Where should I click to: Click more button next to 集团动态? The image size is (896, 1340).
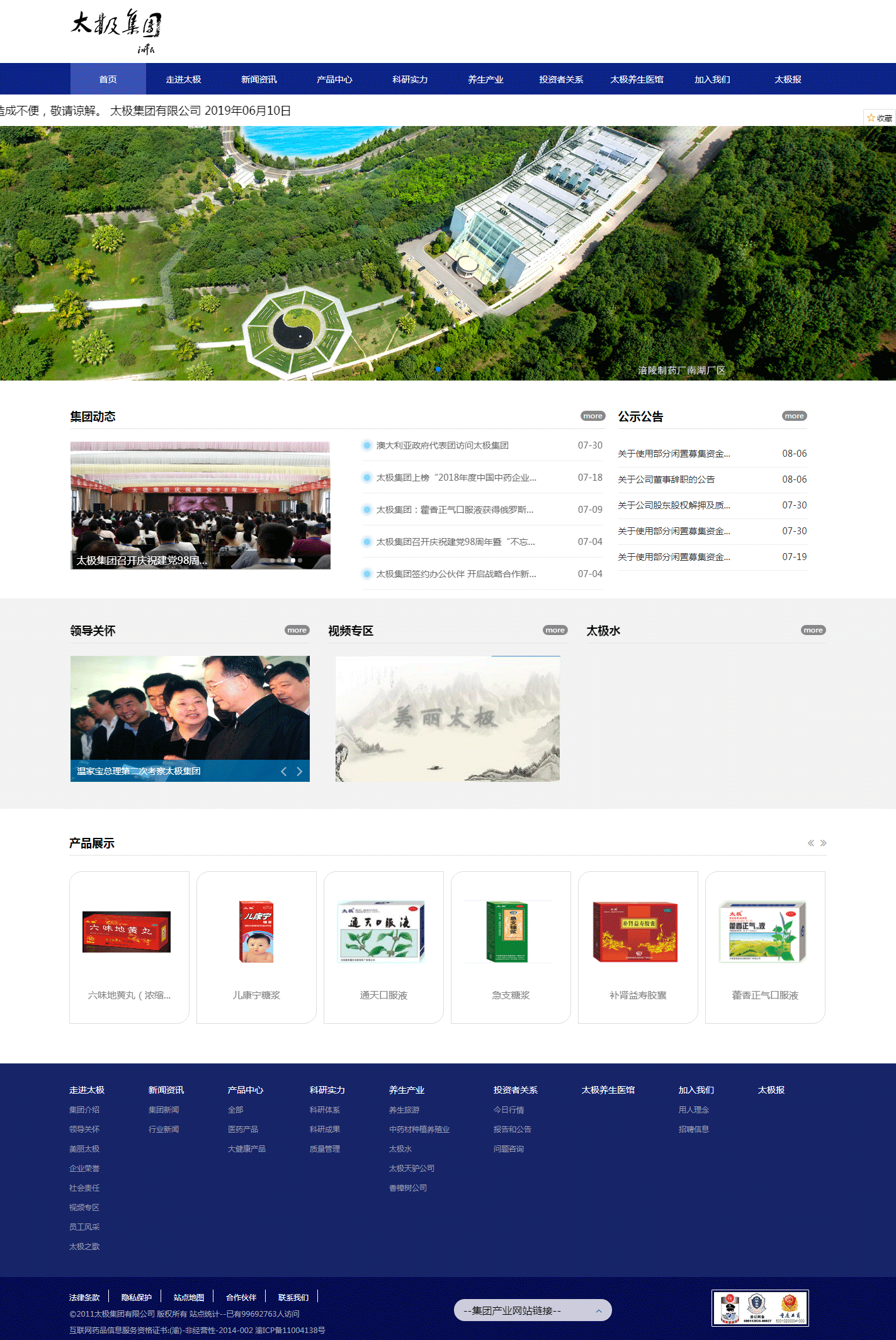click(x=593, y=416)
